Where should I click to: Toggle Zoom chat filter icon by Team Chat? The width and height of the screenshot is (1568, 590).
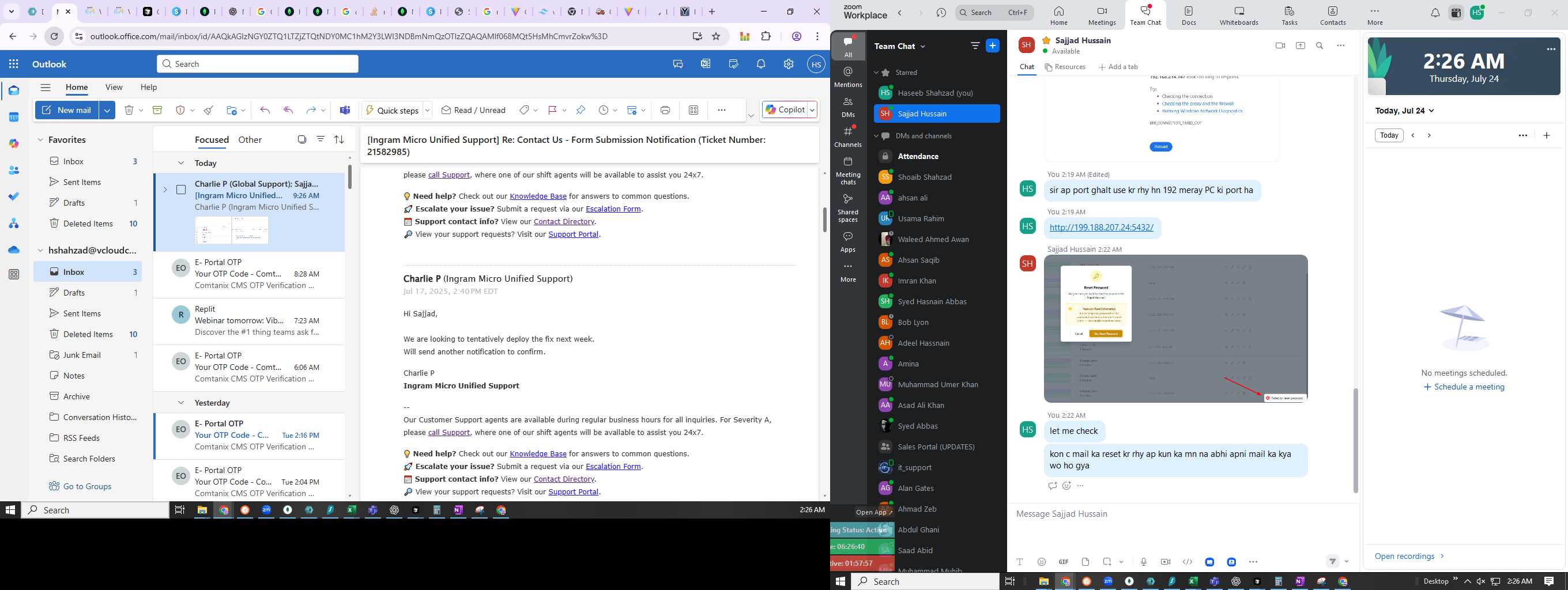[975, 46]
